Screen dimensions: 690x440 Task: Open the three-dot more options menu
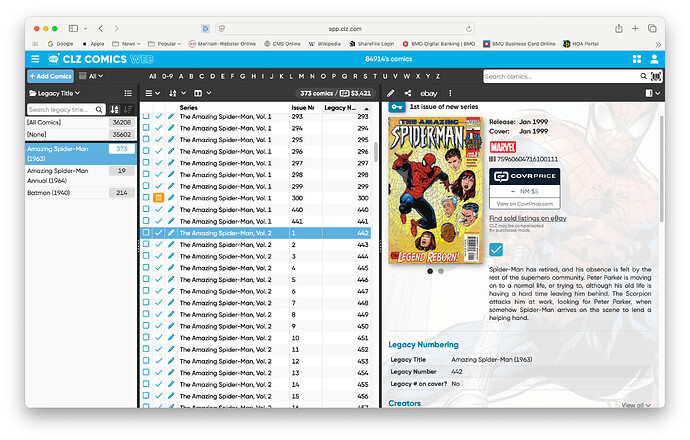click(450, 93)
